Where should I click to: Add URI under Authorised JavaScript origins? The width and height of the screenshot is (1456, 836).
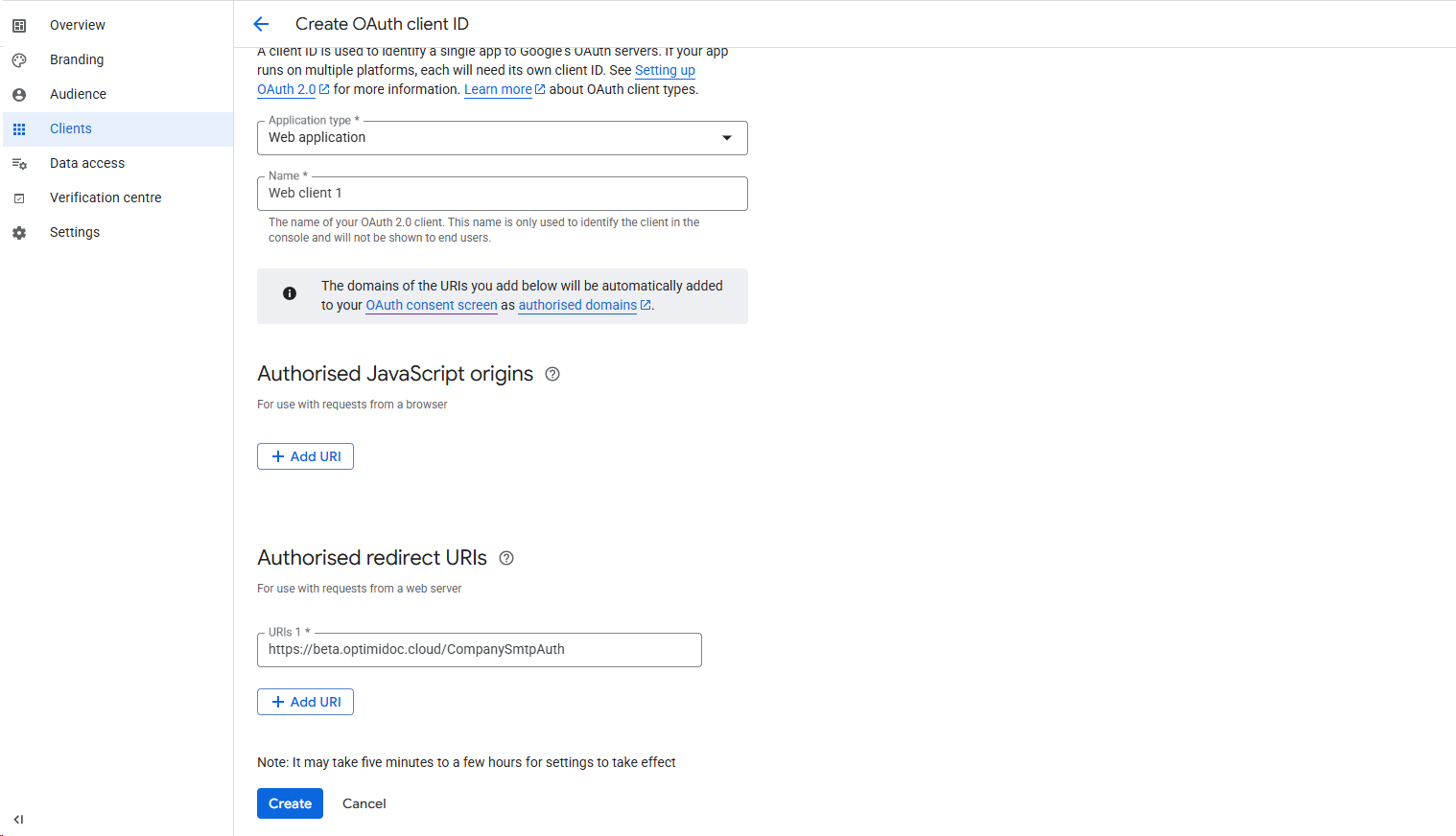[x=305, y=456]
